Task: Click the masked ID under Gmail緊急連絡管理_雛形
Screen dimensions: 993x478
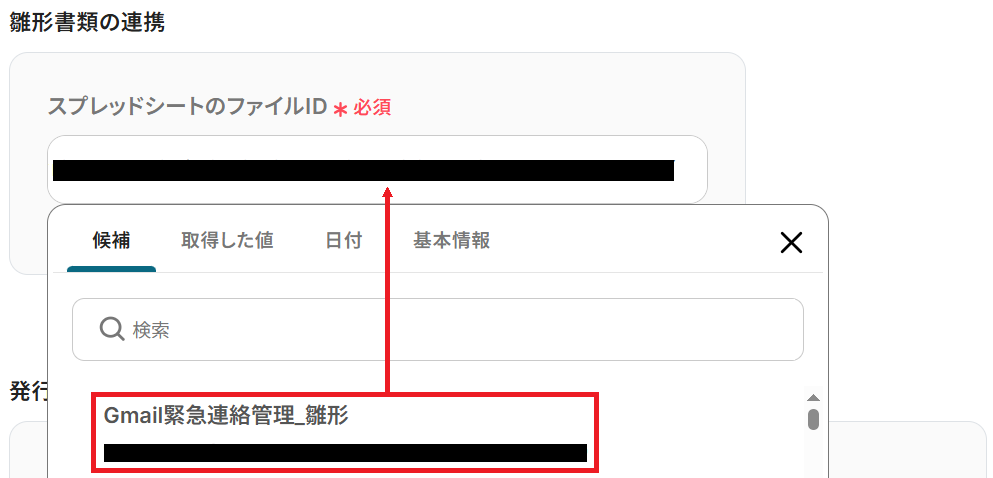Action: coord(345,453)
